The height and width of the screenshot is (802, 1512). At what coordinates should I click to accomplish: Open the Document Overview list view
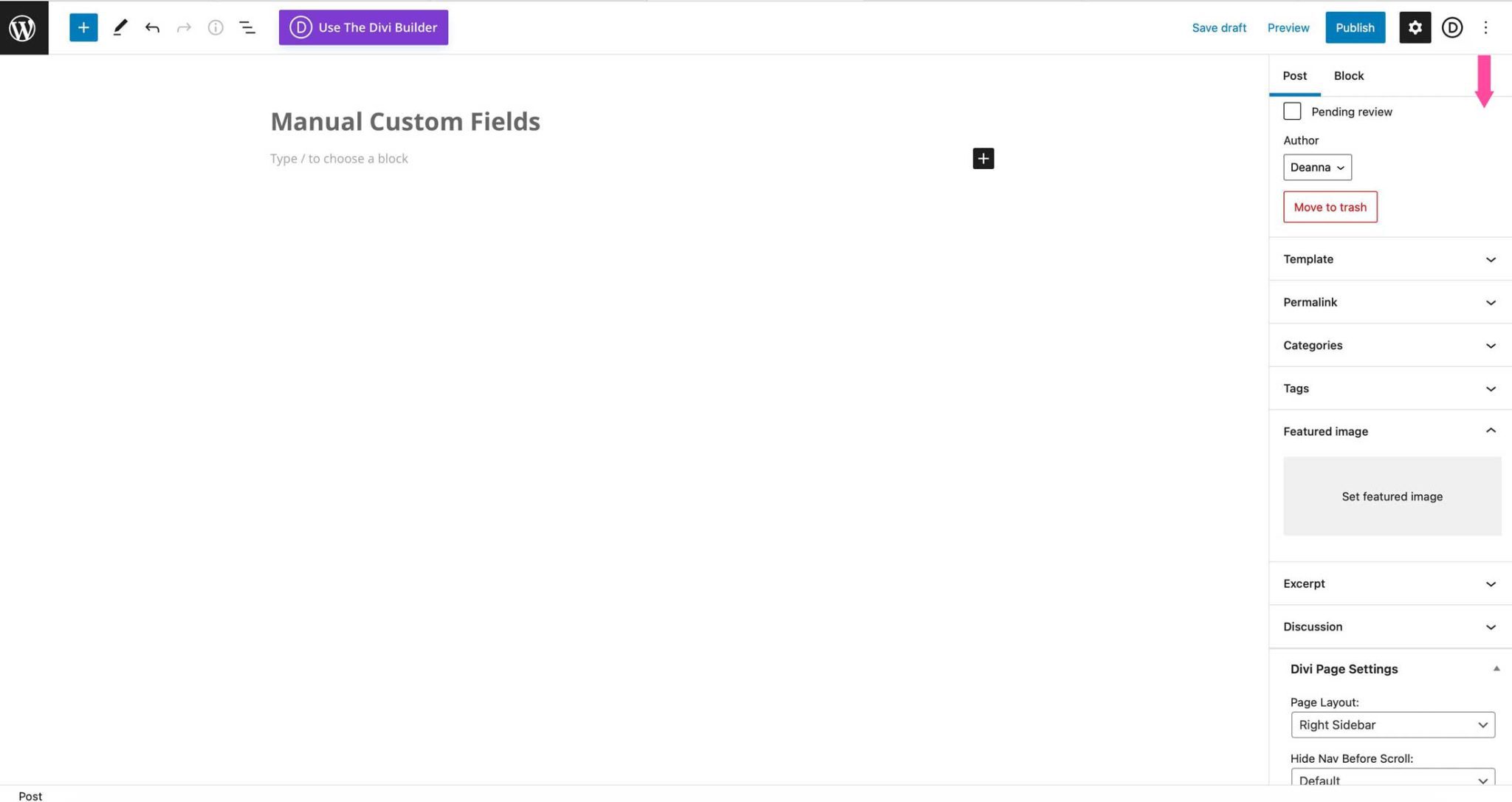coord(247,27)
